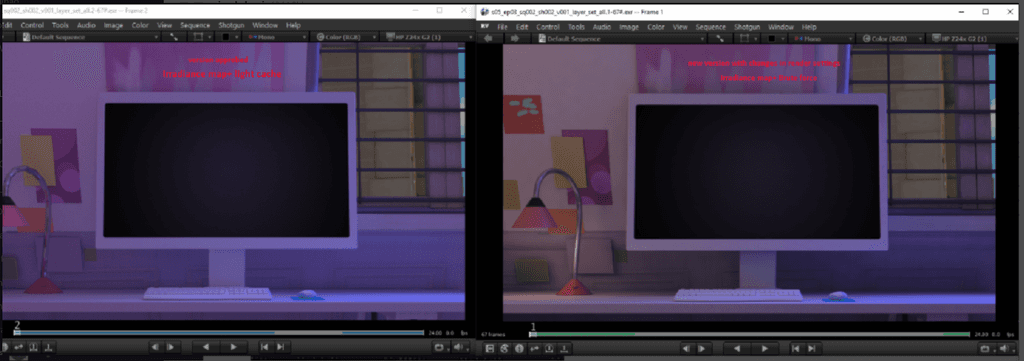This screenshot has height=361, width=1024.
Task: Click the first bottom-bar icon in right RV window
Action: [x=490, y=349]
